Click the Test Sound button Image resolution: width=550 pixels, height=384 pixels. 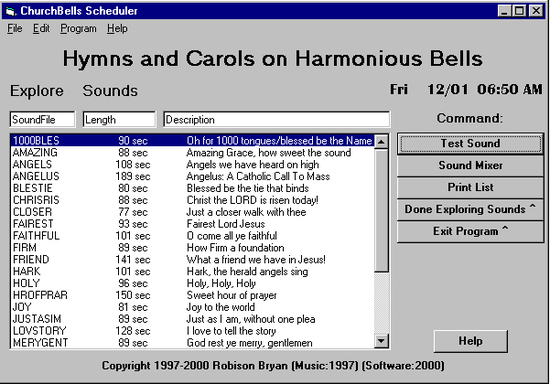[470, 143]
